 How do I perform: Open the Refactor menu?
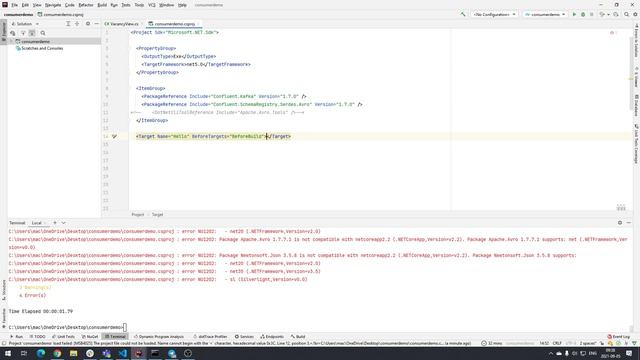[x=86, y=5]
